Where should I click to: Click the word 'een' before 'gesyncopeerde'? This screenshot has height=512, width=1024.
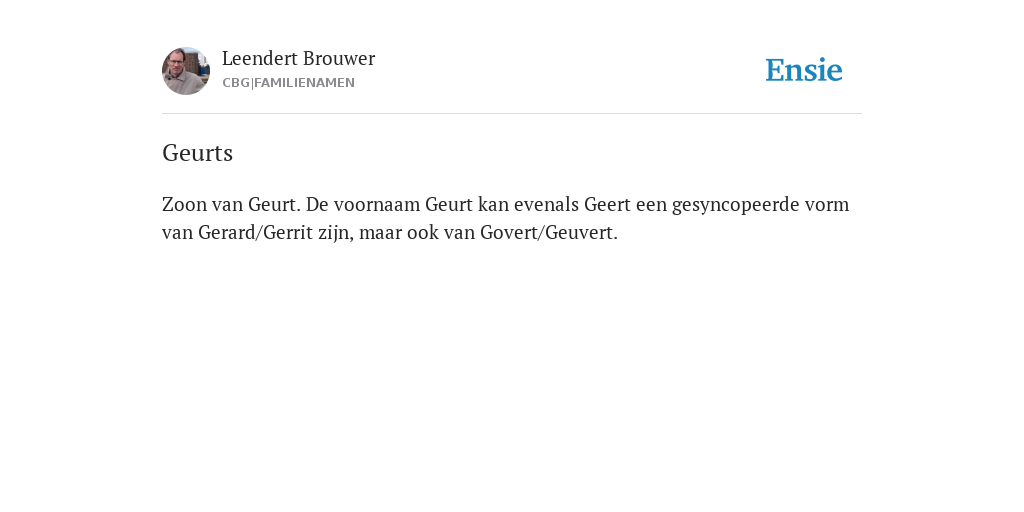[x=651, y=204]
